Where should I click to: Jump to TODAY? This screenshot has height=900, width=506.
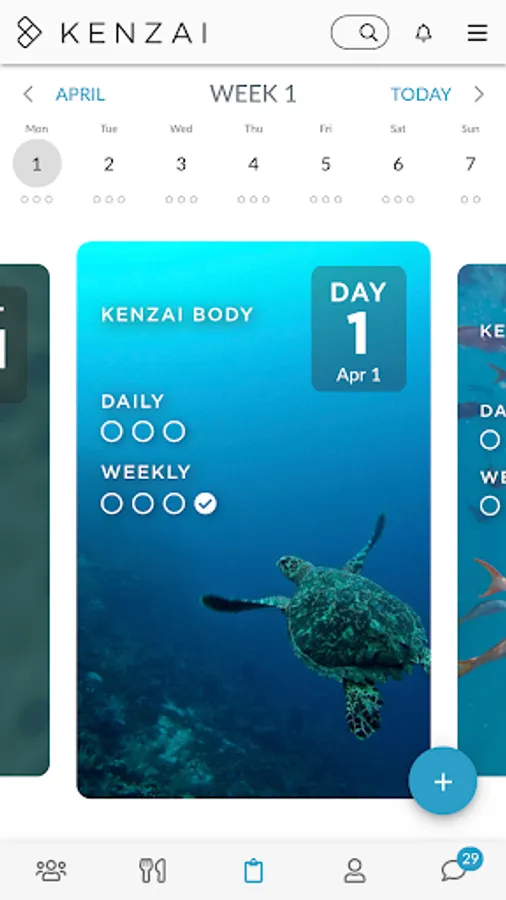(x=421, y=94)
